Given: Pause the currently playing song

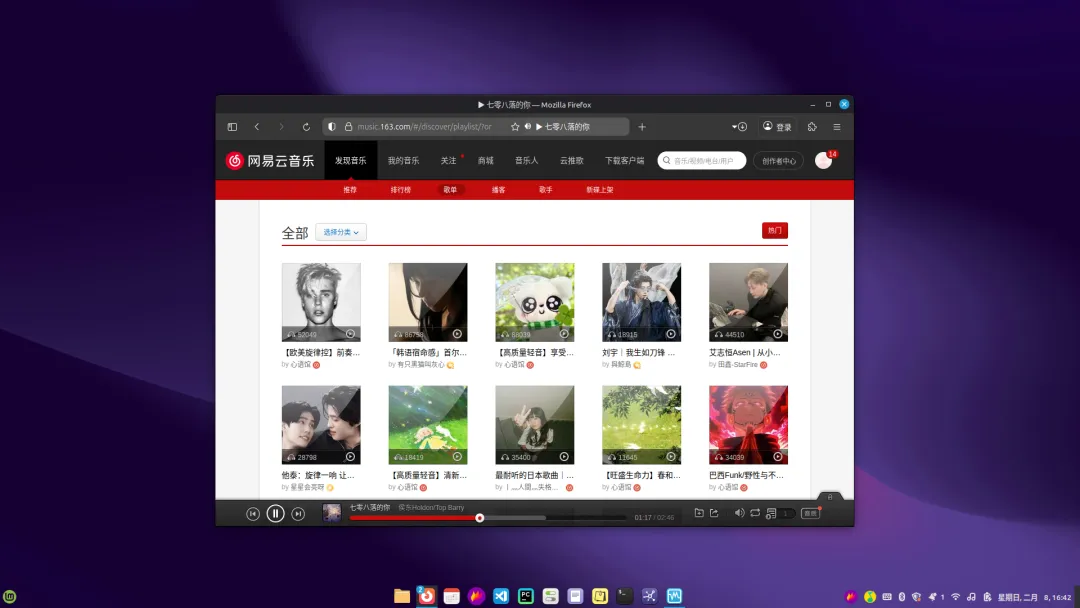Looking at the screenshot, I should tap(276, 514).
